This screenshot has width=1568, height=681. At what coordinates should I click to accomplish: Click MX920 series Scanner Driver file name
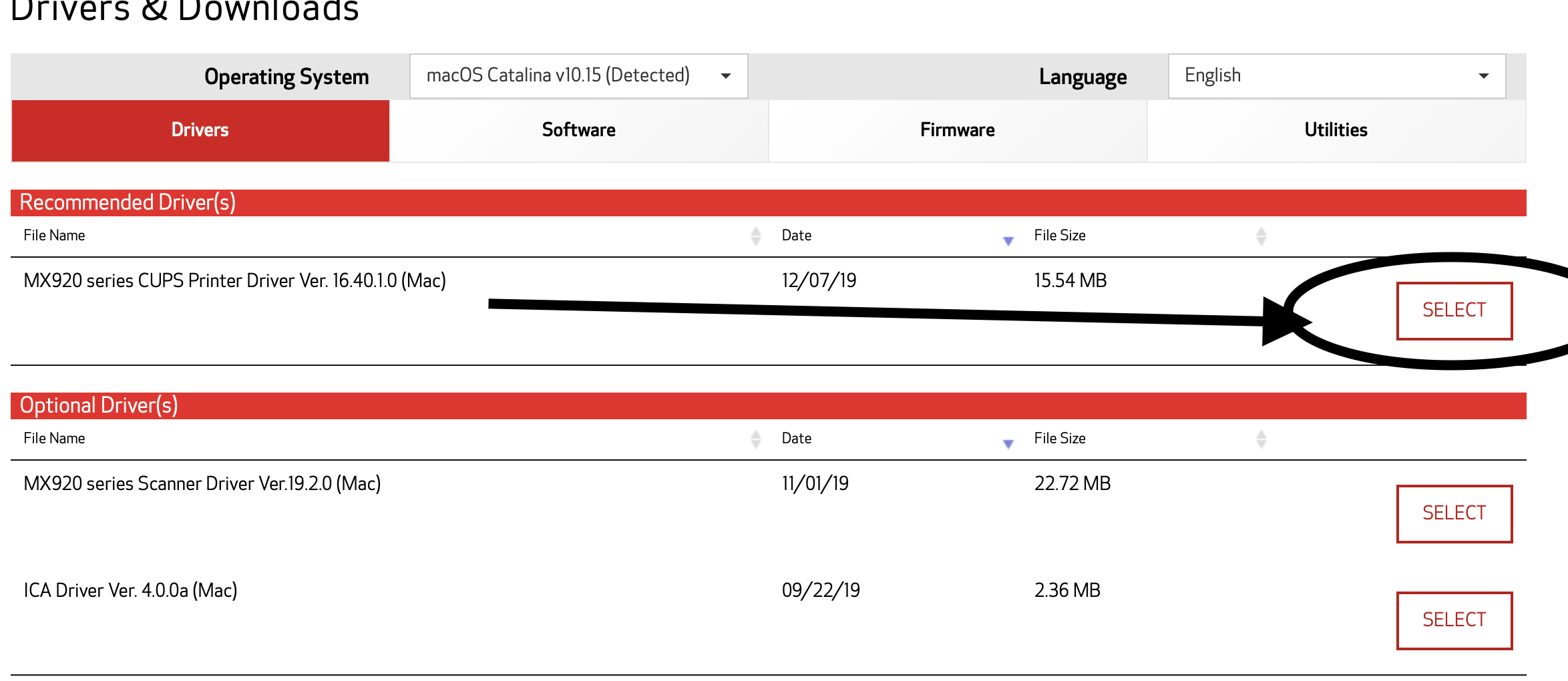pos(202,483)
